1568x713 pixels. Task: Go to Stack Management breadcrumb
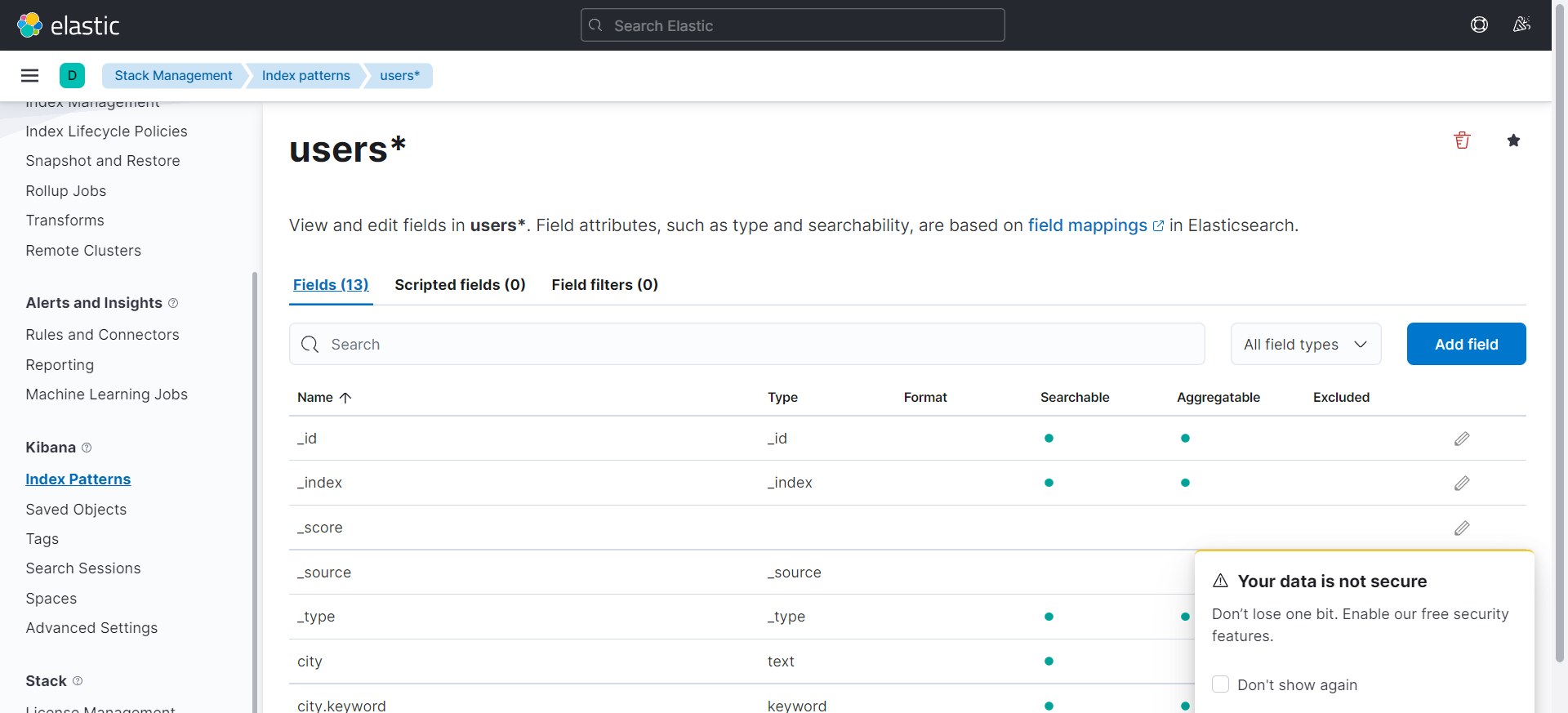pyautogui.click(x=173, y=76)
